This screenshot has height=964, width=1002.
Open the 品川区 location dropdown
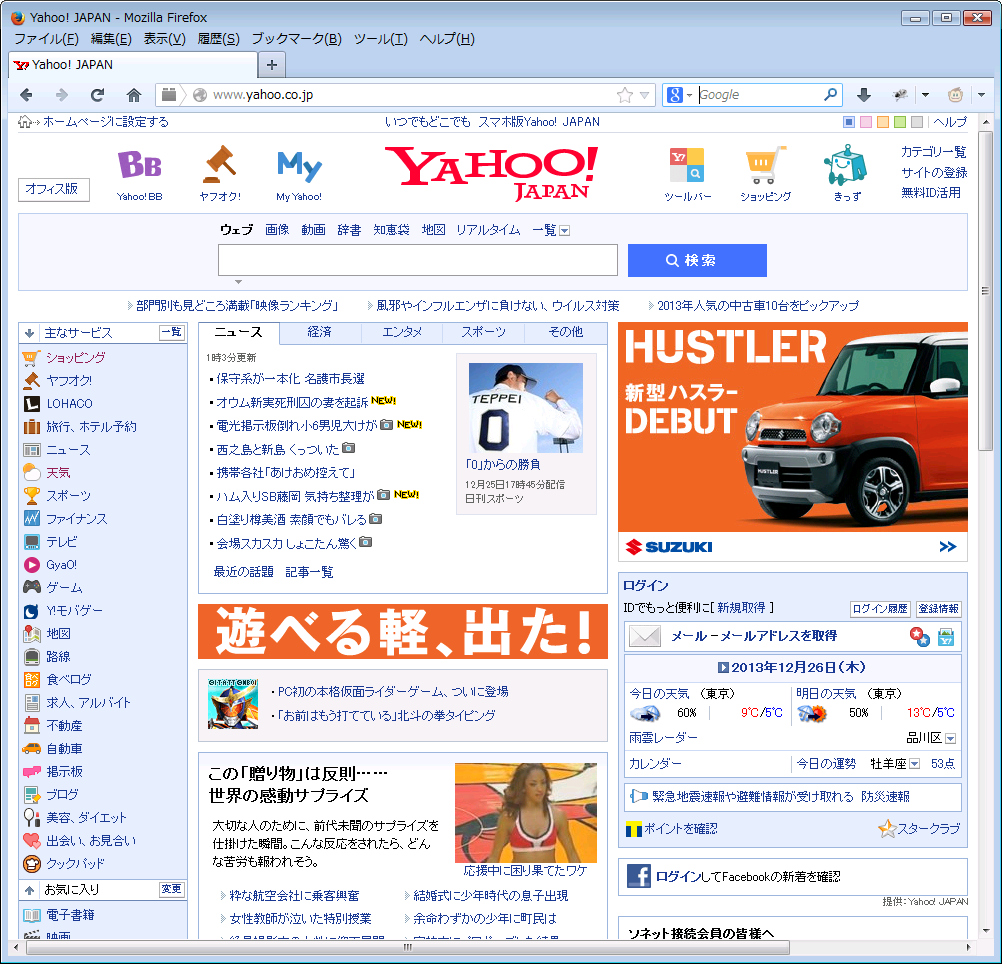(950, 738)
